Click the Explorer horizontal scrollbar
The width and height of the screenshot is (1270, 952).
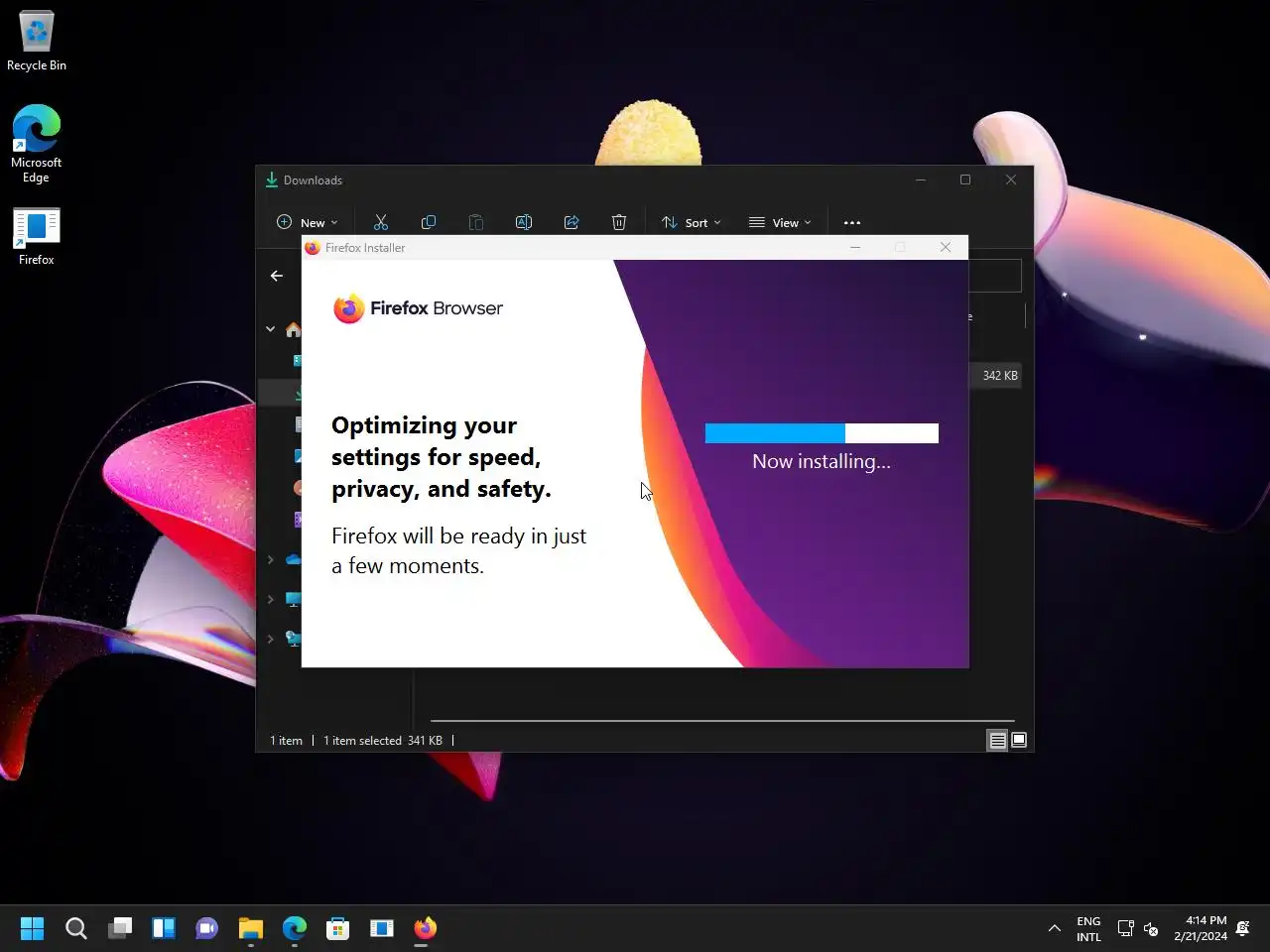[722, 721]
